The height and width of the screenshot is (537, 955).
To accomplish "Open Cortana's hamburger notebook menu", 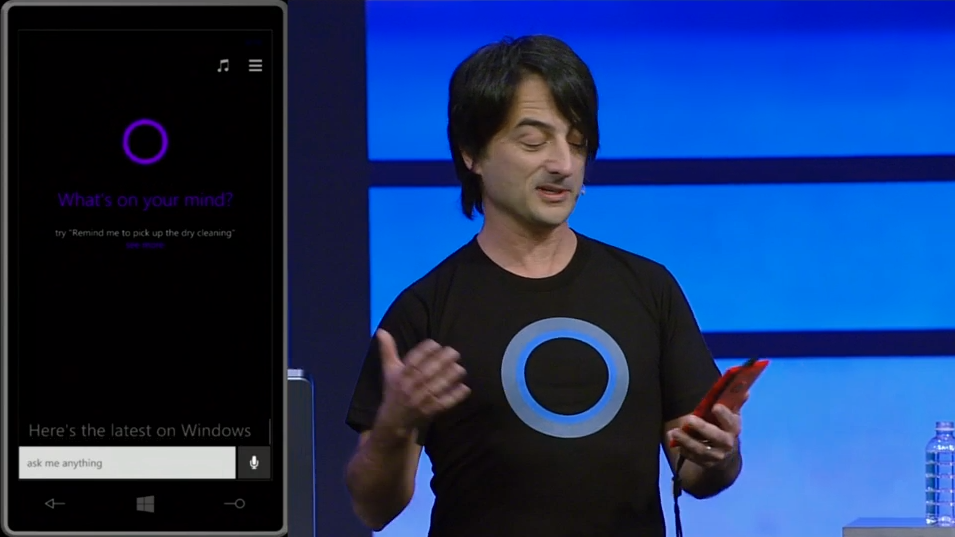I will click(x=255, y=65).
